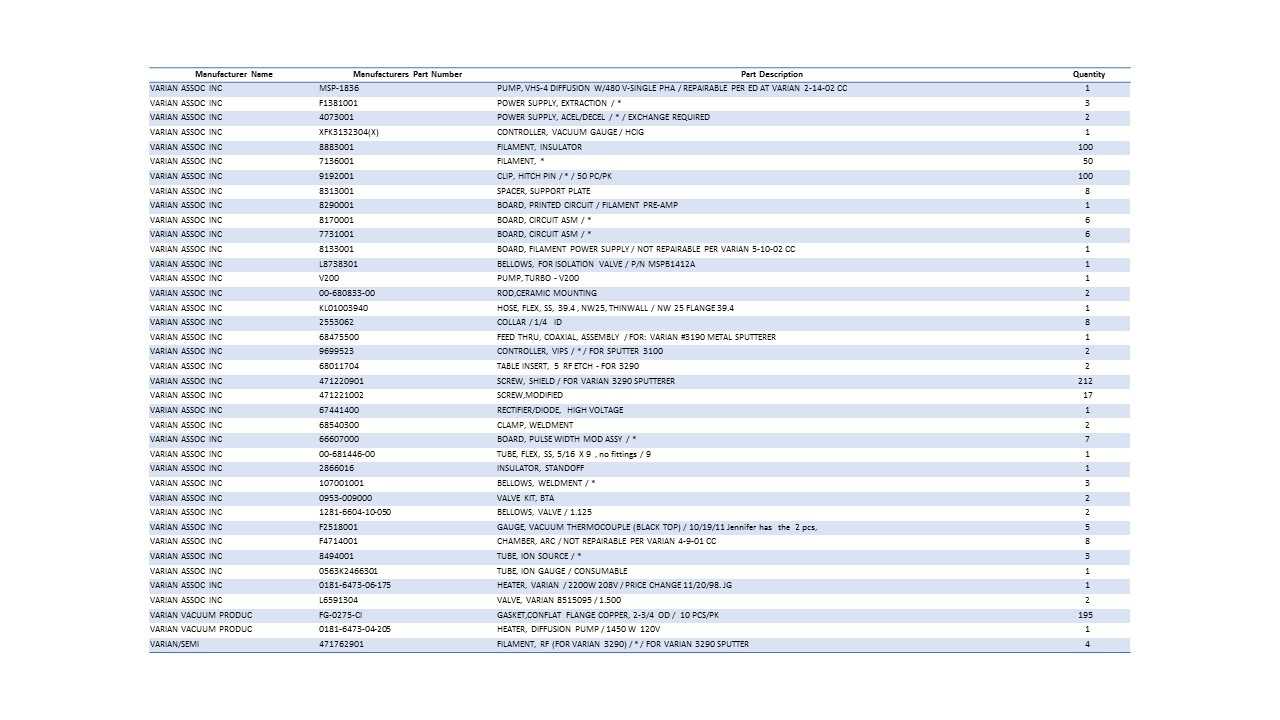Select part number 00-680853-00
Viewport: 1280px width, 720px height.
point(347,293)
